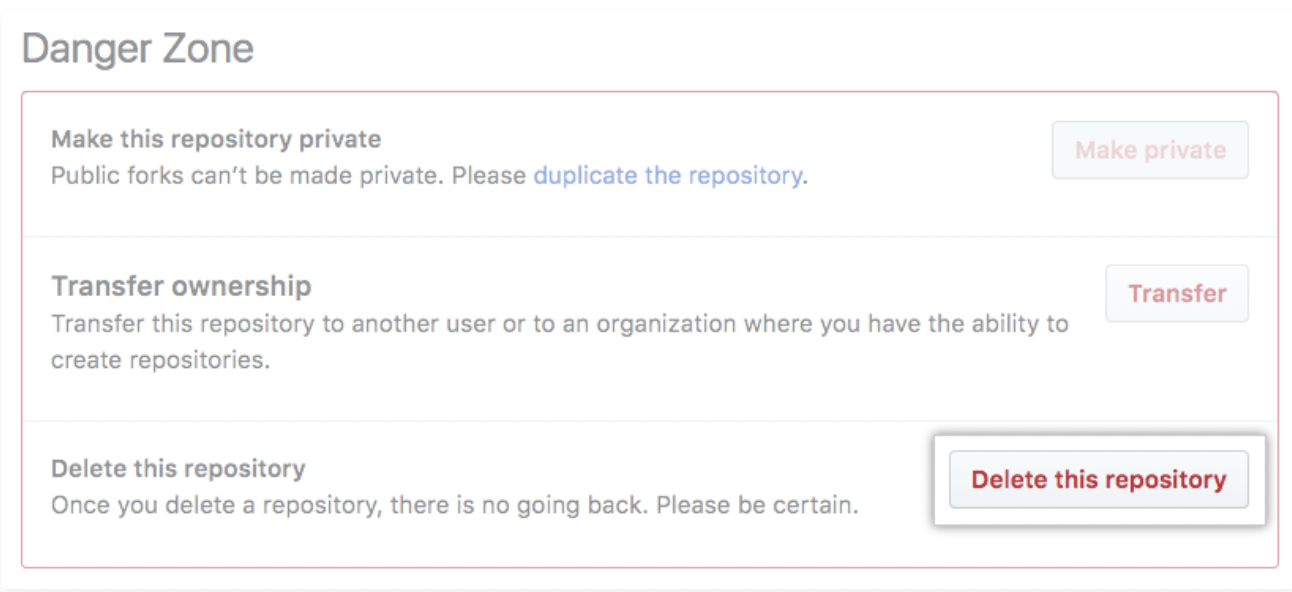This screenshot has height=592, width=1292.
Task: Open the duplicate the repository link
Action: click(x=668, y=176)
